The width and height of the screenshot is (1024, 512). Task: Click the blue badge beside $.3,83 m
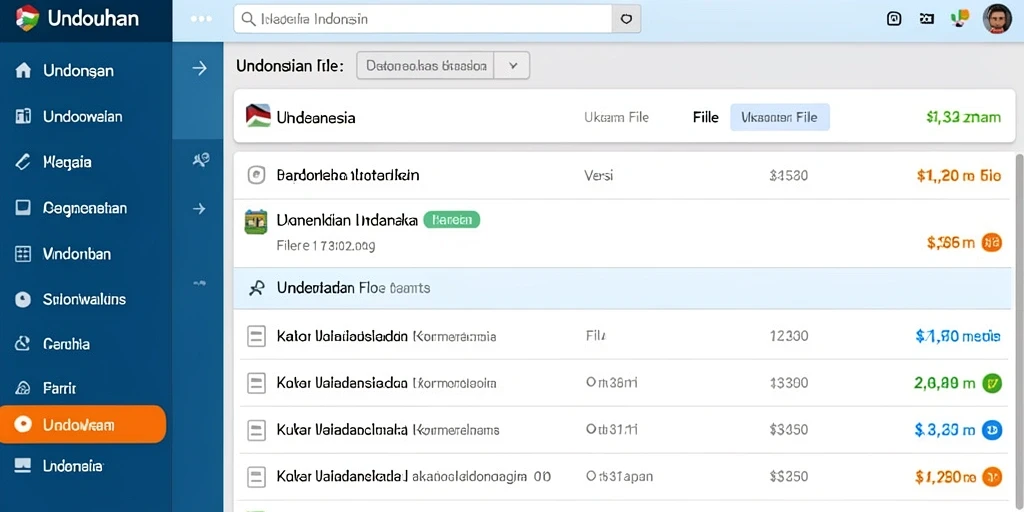click(991, 430)
